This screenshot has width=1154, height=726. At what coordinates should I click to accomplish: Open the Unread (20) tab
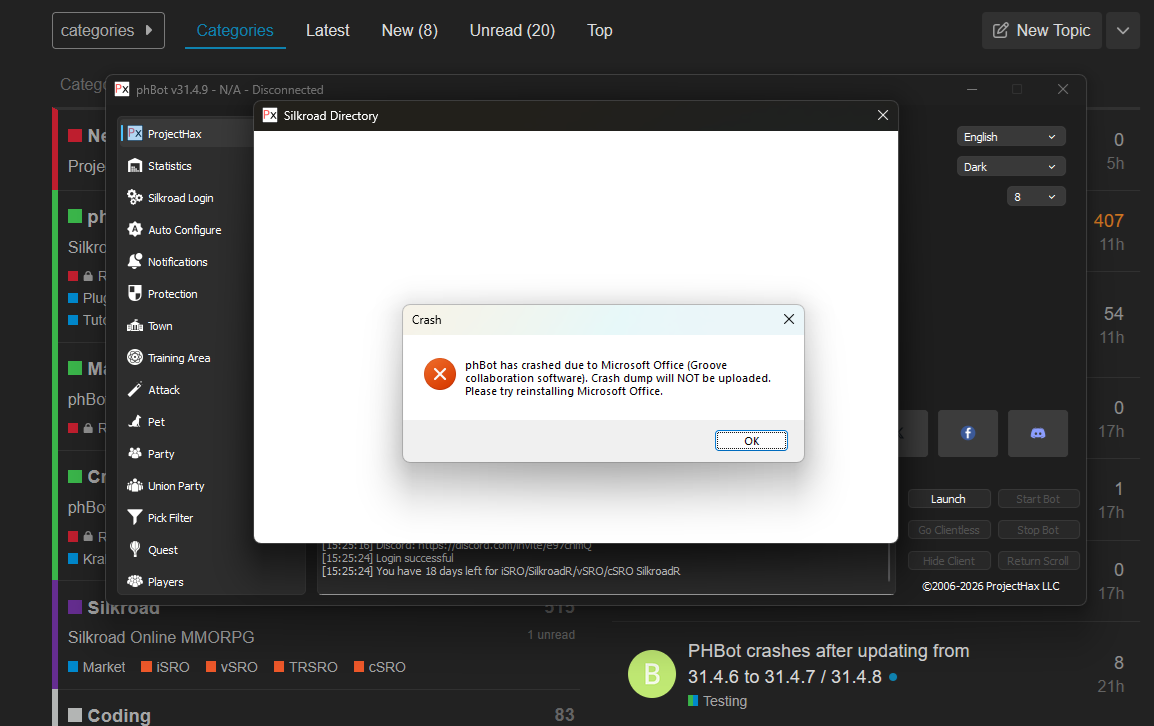tap(512, 30)
